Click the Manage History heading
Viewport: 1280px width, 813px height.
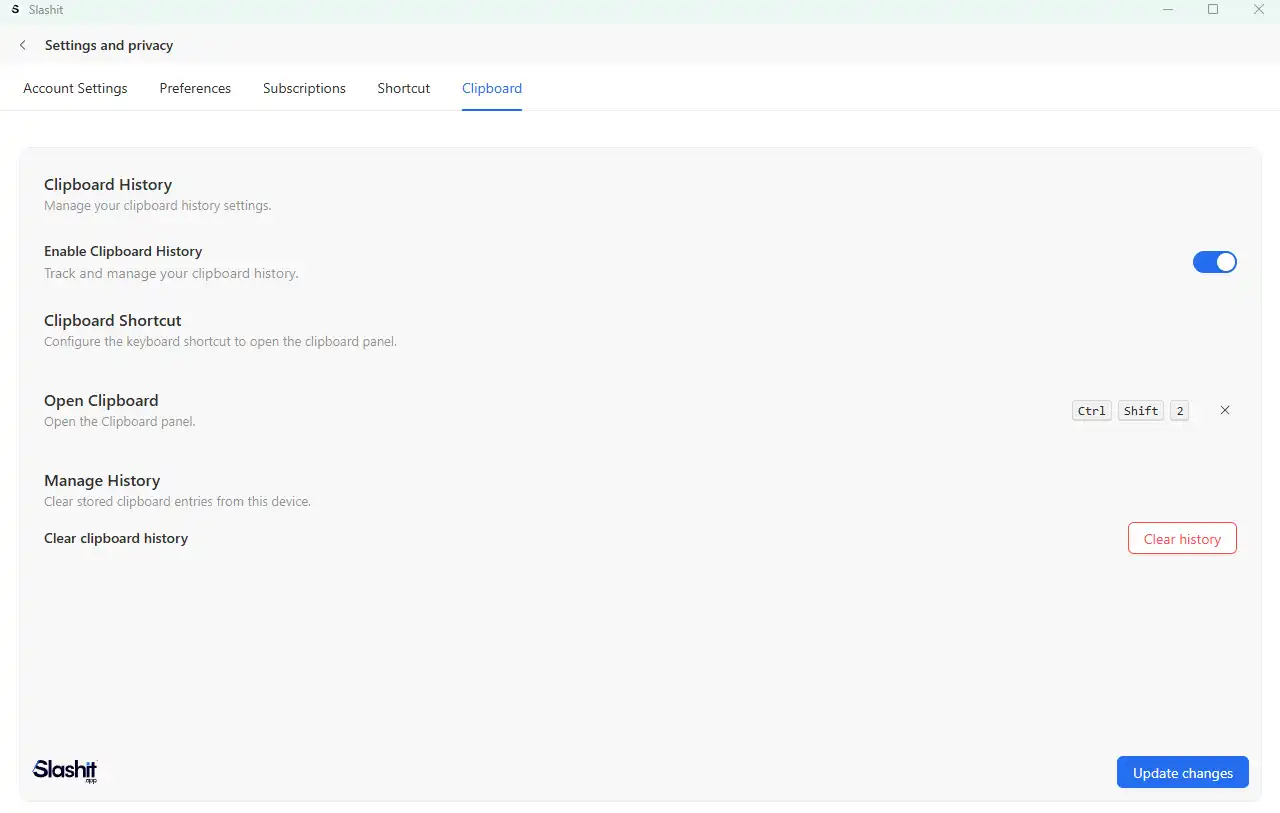[102, 480]
